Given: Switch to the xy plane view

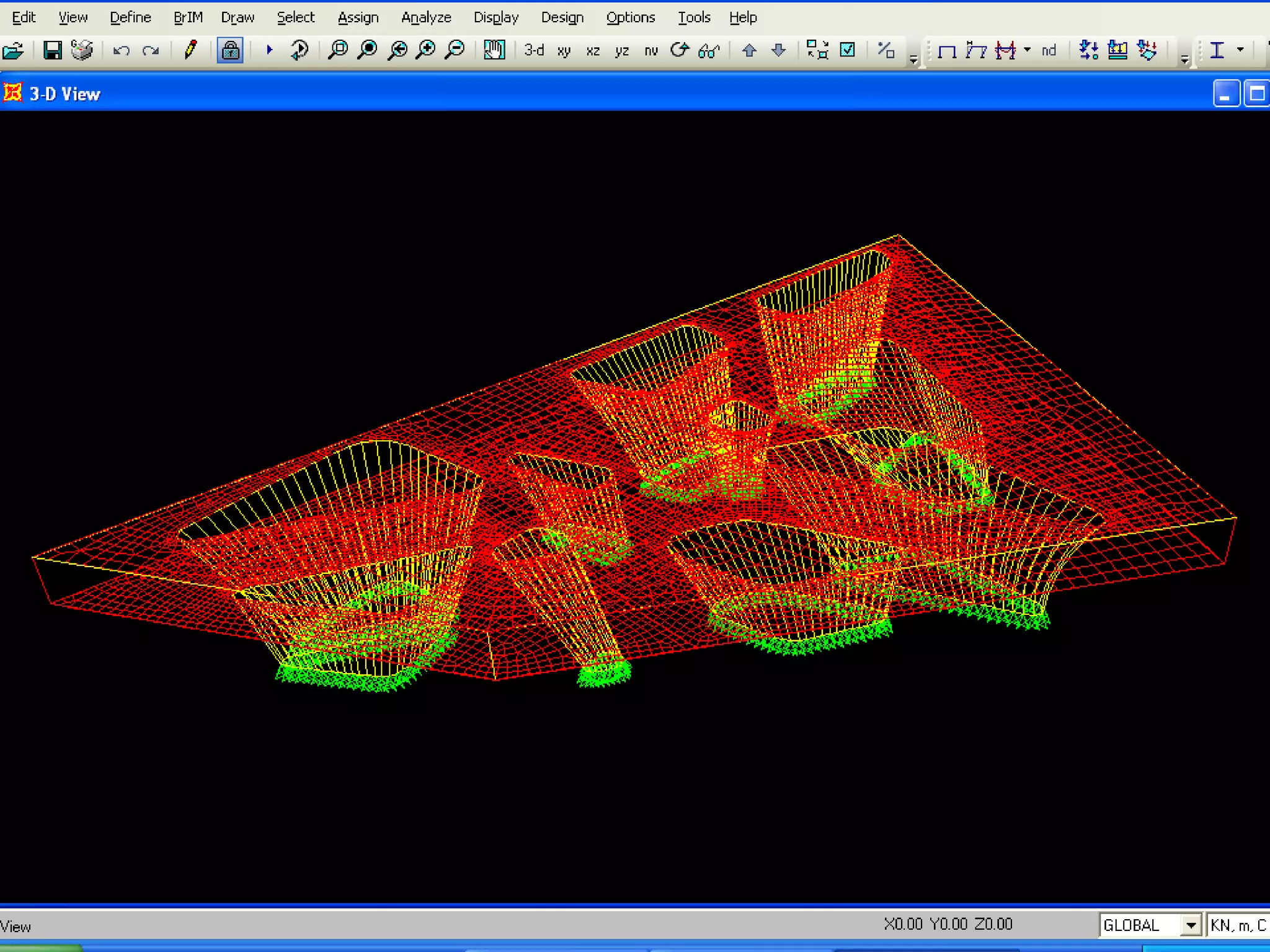Looking at the screenshot, I should coord(564,51).
